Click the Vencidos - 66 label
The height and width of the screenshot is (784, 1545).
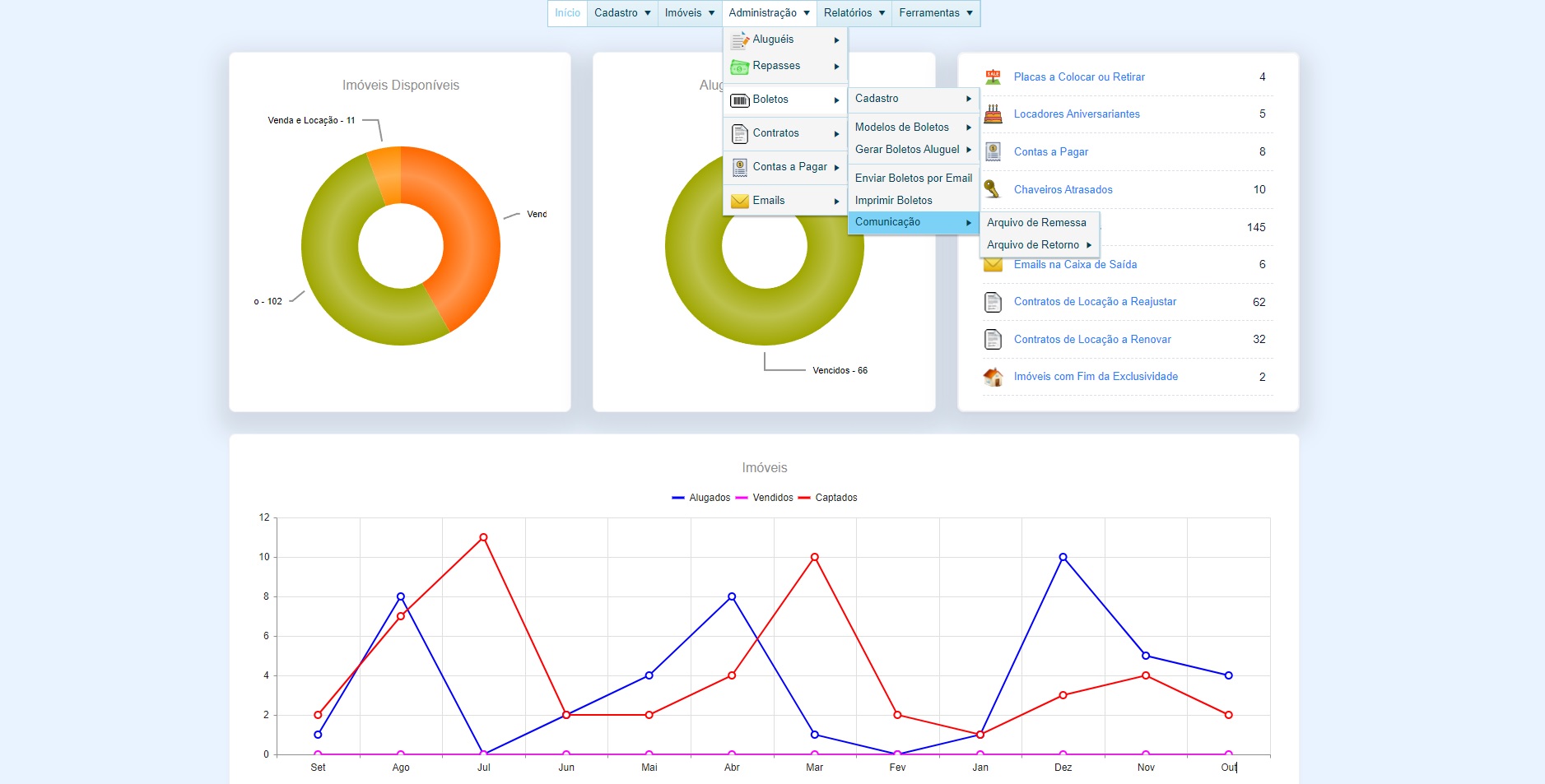pos(840,371)
